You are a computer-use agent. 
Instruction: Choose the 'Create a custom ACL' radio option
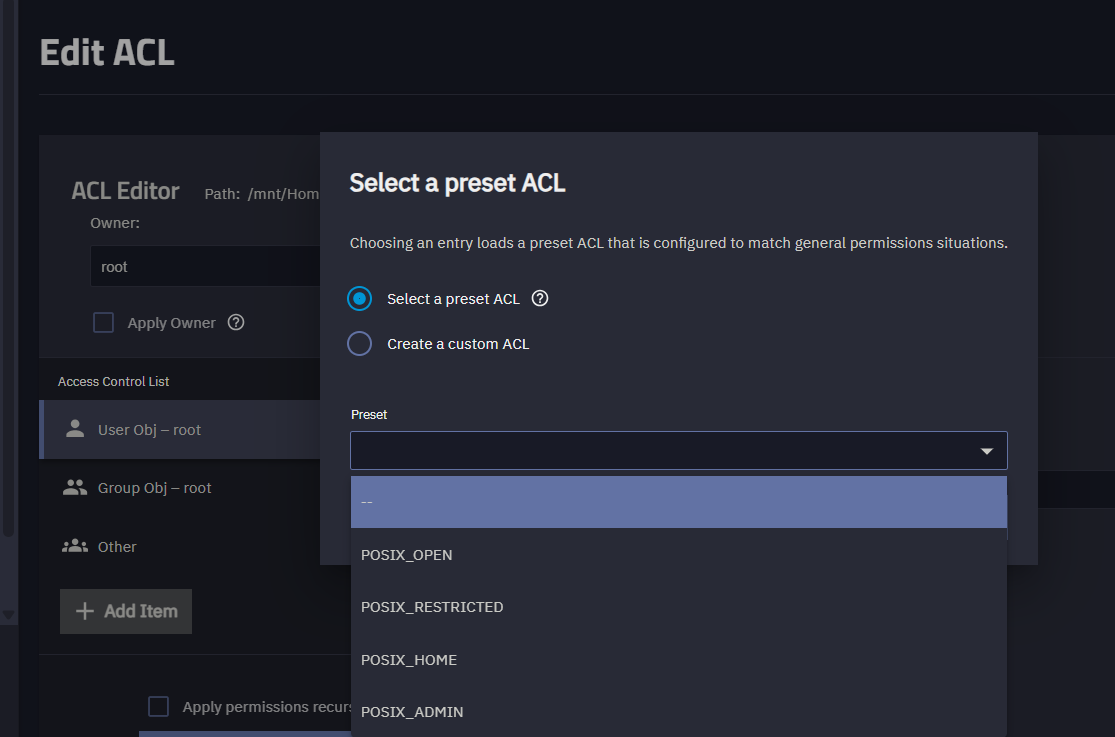tap(360, 344)
